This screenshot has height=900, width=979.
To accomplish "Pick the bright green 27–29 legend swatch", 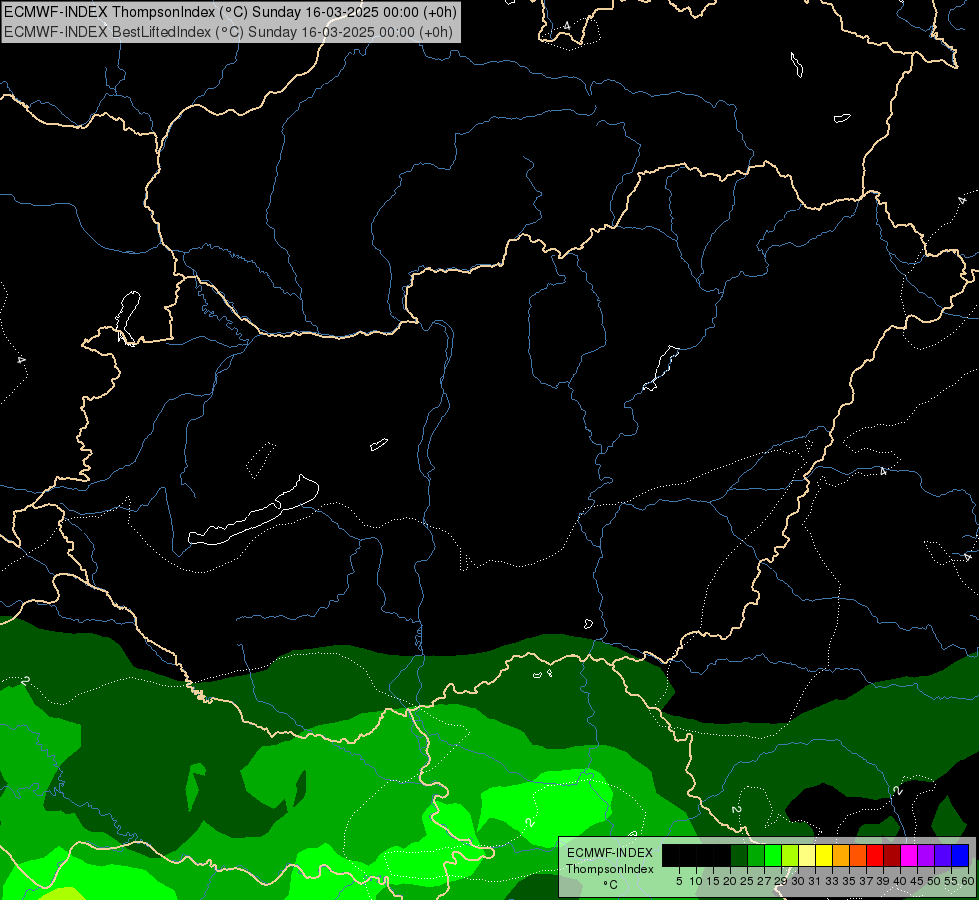I will point(772,856).
